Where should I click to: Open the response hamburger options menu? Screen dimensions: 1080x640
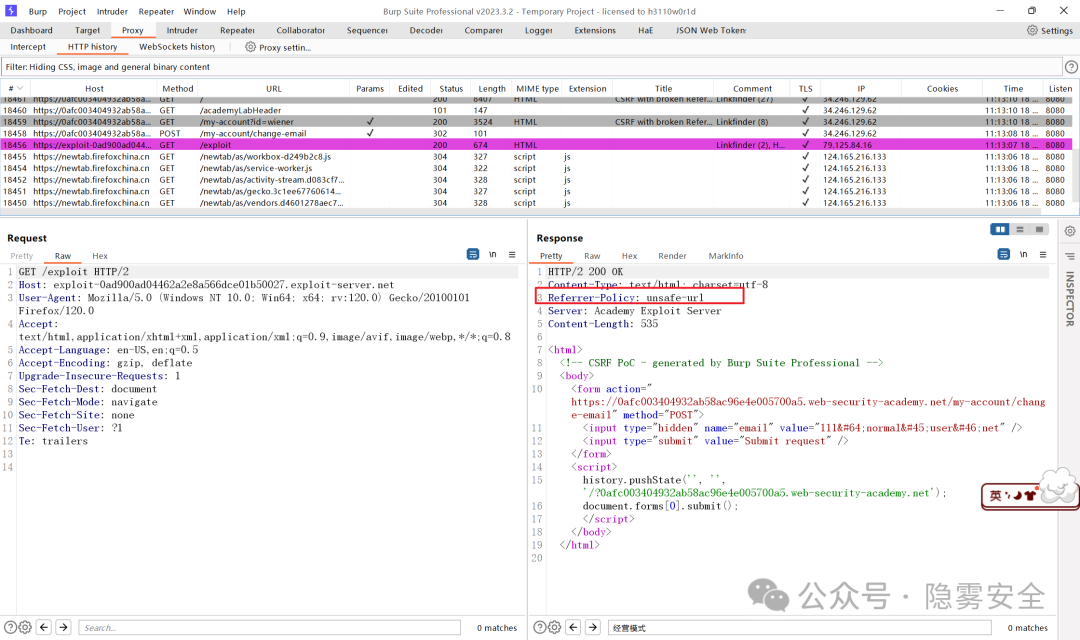(x=1043, y=254)
